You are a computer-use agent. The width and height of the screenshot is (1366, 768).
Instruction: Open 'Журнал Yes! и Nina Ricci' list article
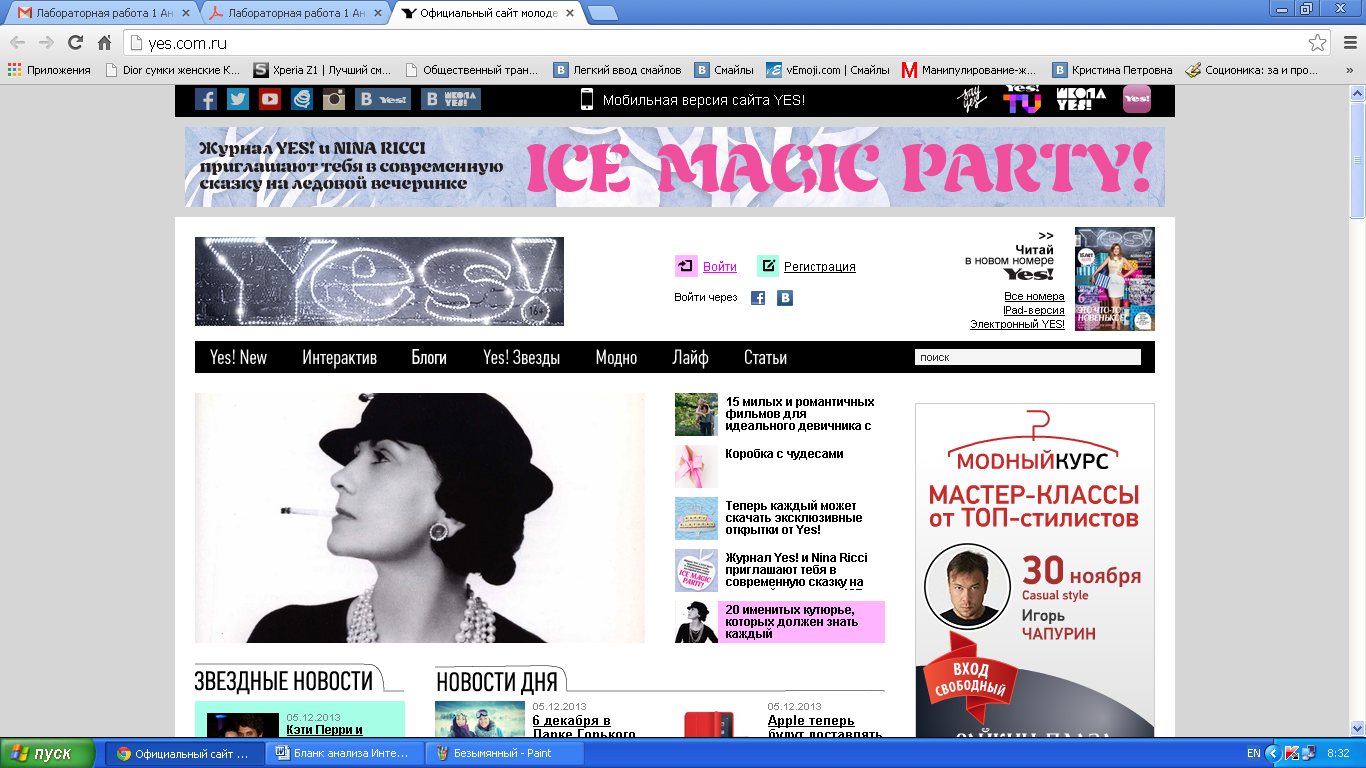(x=797, y=570)
